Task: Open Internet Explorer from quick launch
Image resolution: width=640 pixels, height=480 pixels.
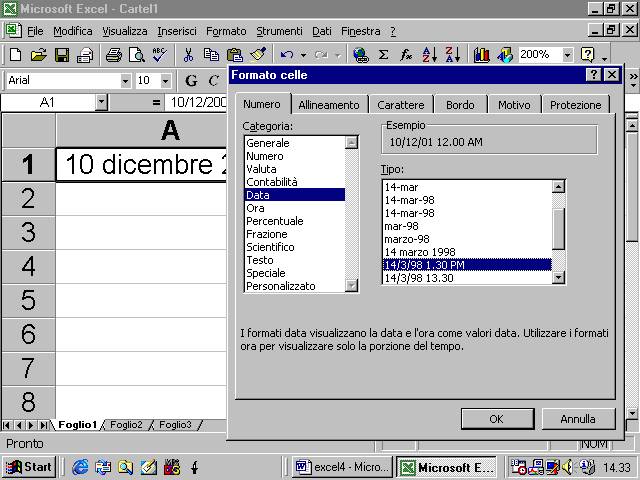Action: pos(80,467)
